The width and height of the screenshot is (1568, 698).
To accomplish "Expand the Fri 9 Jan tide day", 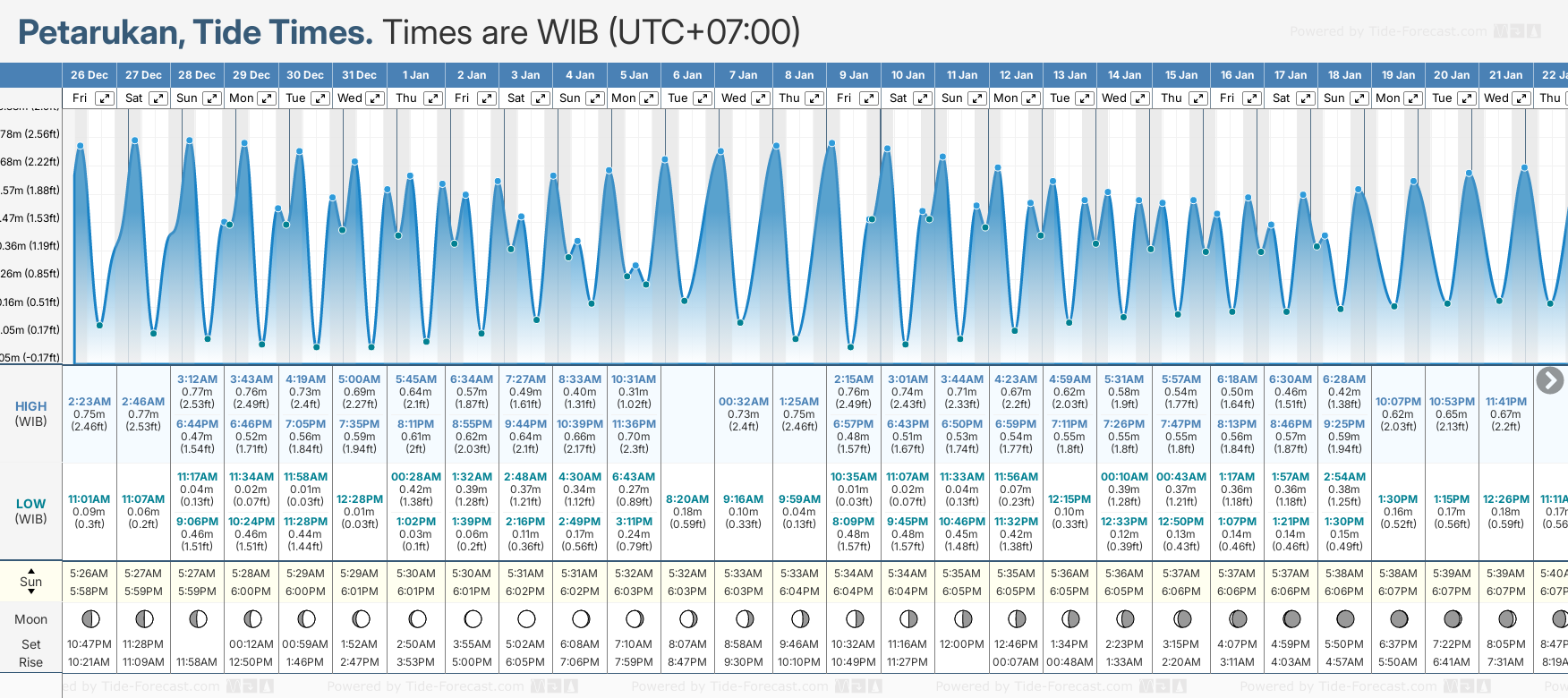I will pos(868,98).
